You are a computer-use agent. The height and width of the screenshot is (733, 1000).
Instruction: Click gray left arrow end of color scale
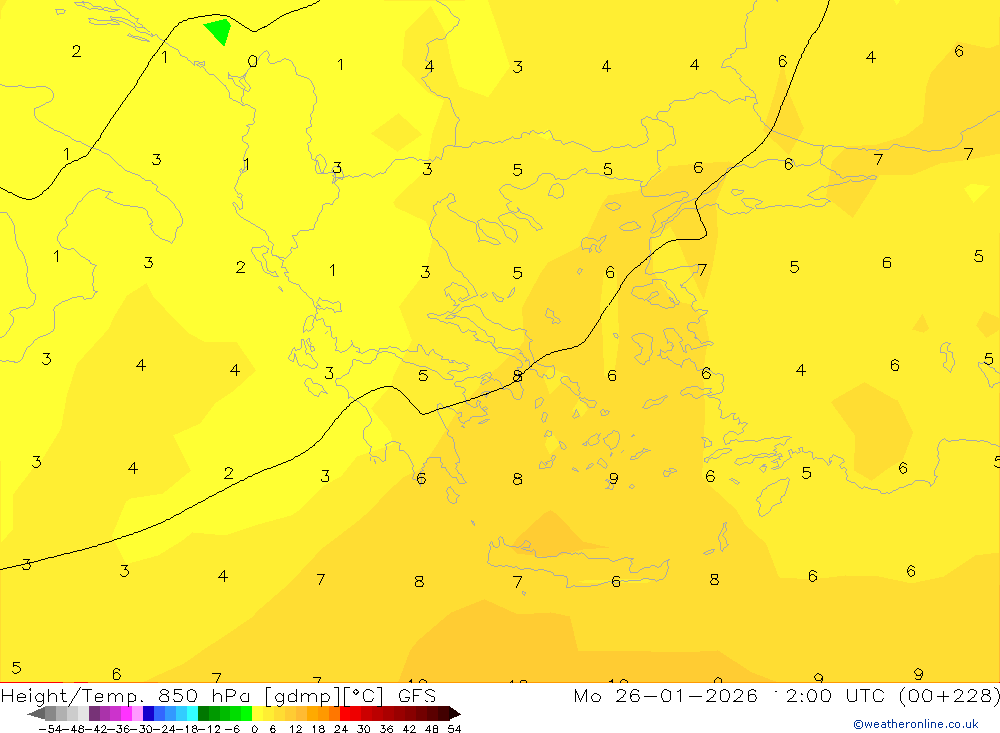(36, 714)
